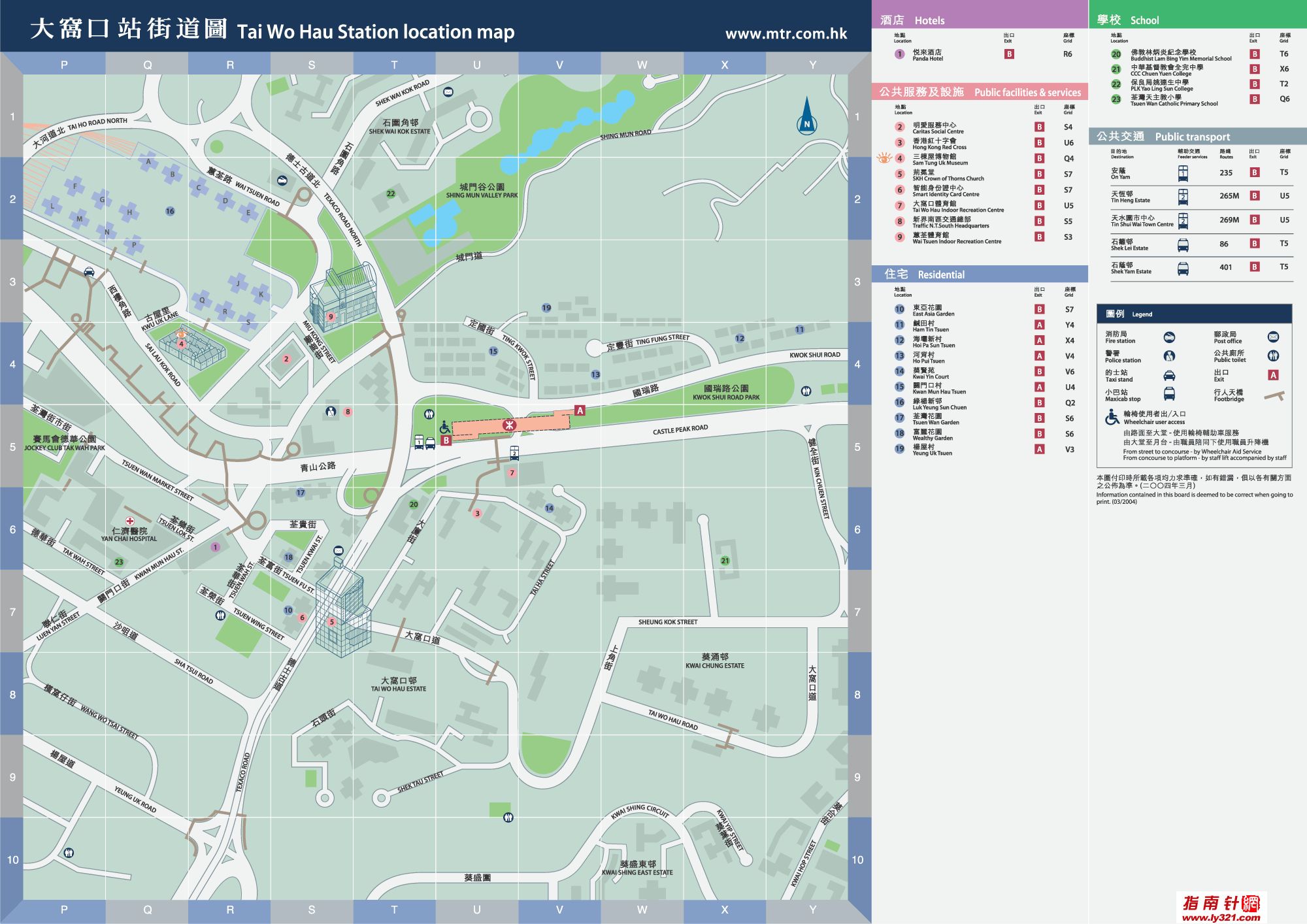
Task: Click the taxi stand icon near Kwu Uk Lane
Action: click(x=89, y=271)
